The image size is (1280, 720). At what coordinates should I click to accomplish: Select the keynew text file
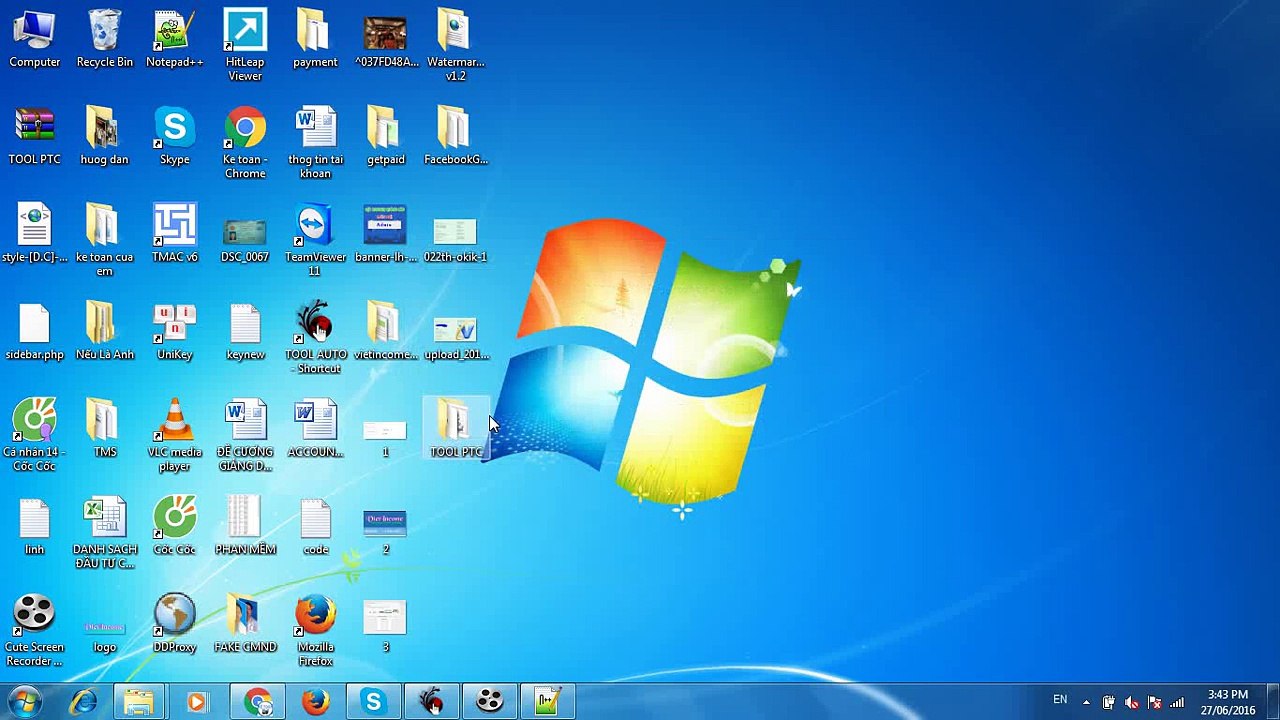click(x=245, y=332)
